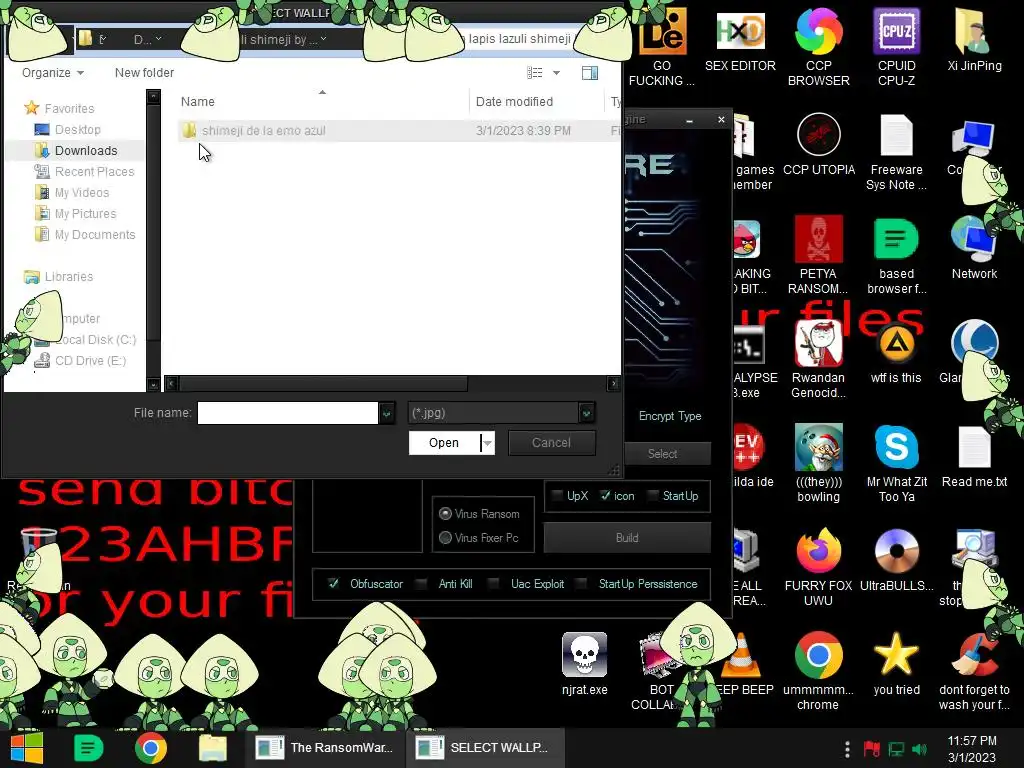This screenshot has height=768, width=1024.
Task: Click the Date modified column header
Action: pyautogui.click(x=514, y=102)
